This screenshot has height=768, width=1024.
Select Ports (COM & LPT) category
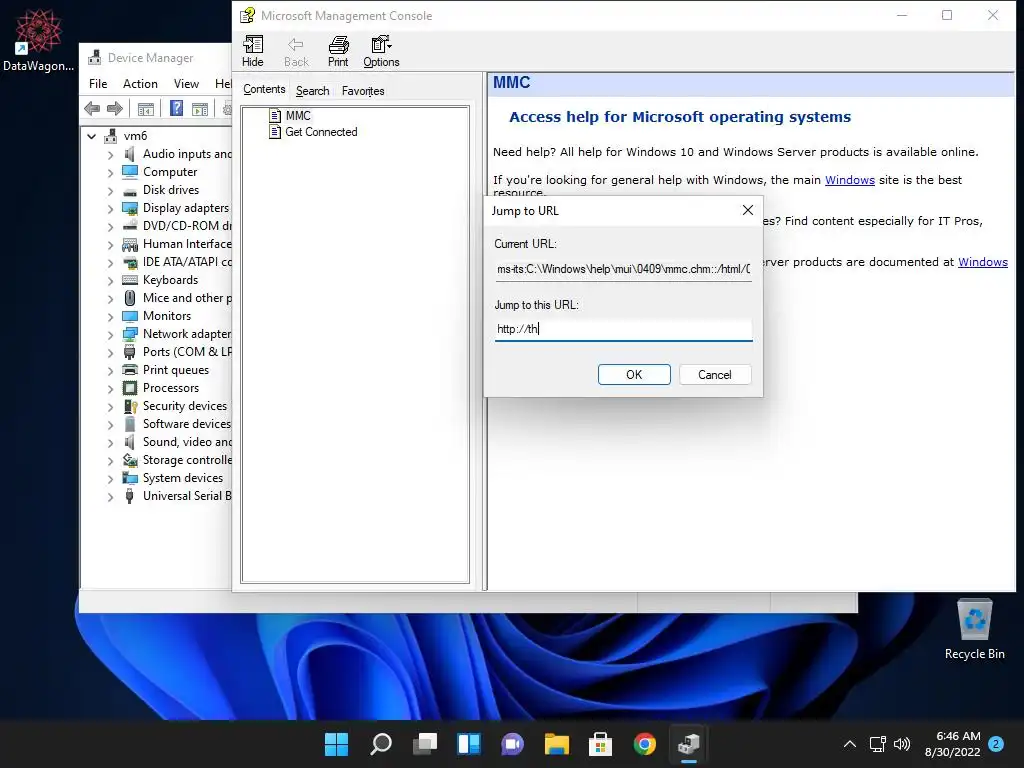187,351
